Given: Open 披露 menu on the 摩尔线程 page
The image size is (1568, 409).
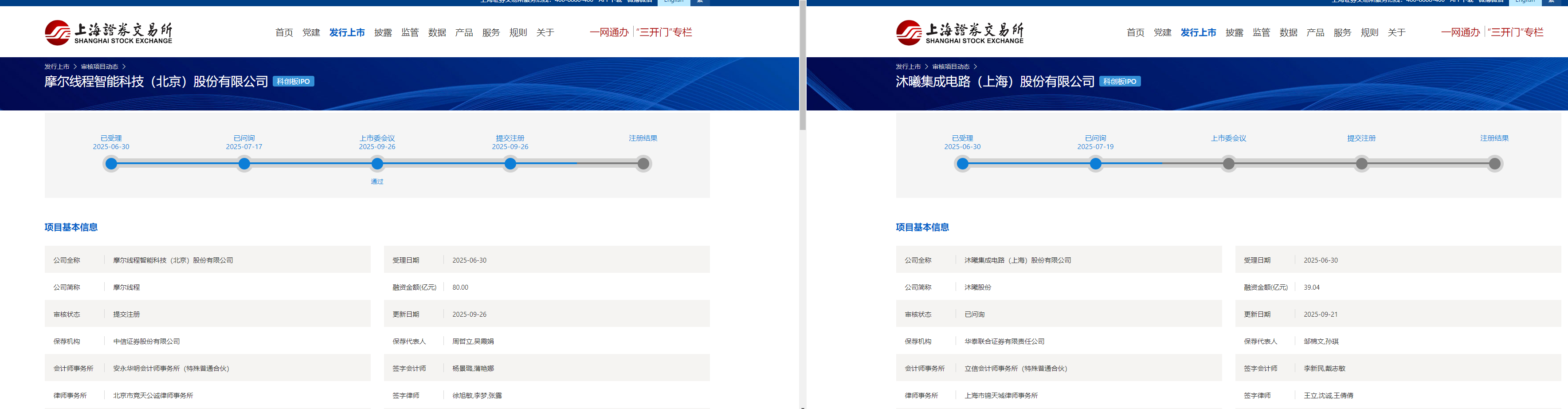Looking at the screenshot, I should point(383,32).
